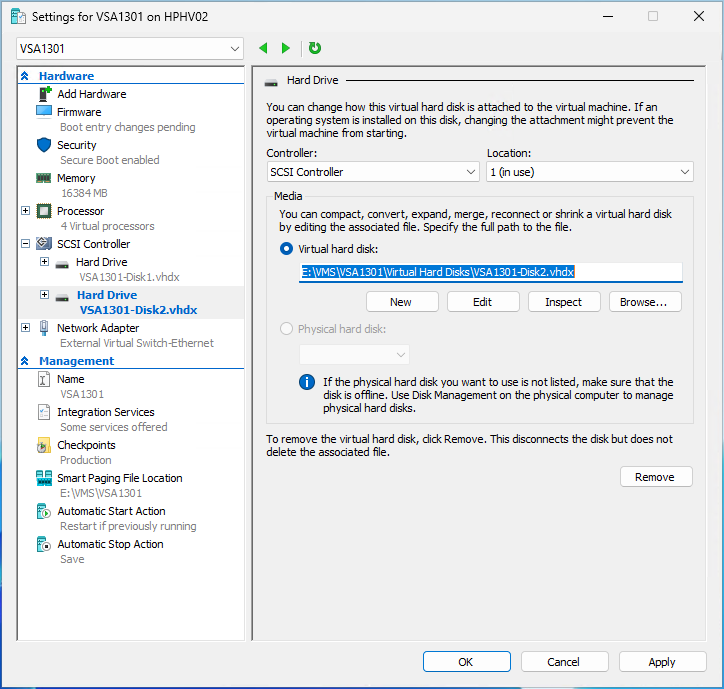
Task: Expand the Processor tree node
Action: [x=26, y=211]
